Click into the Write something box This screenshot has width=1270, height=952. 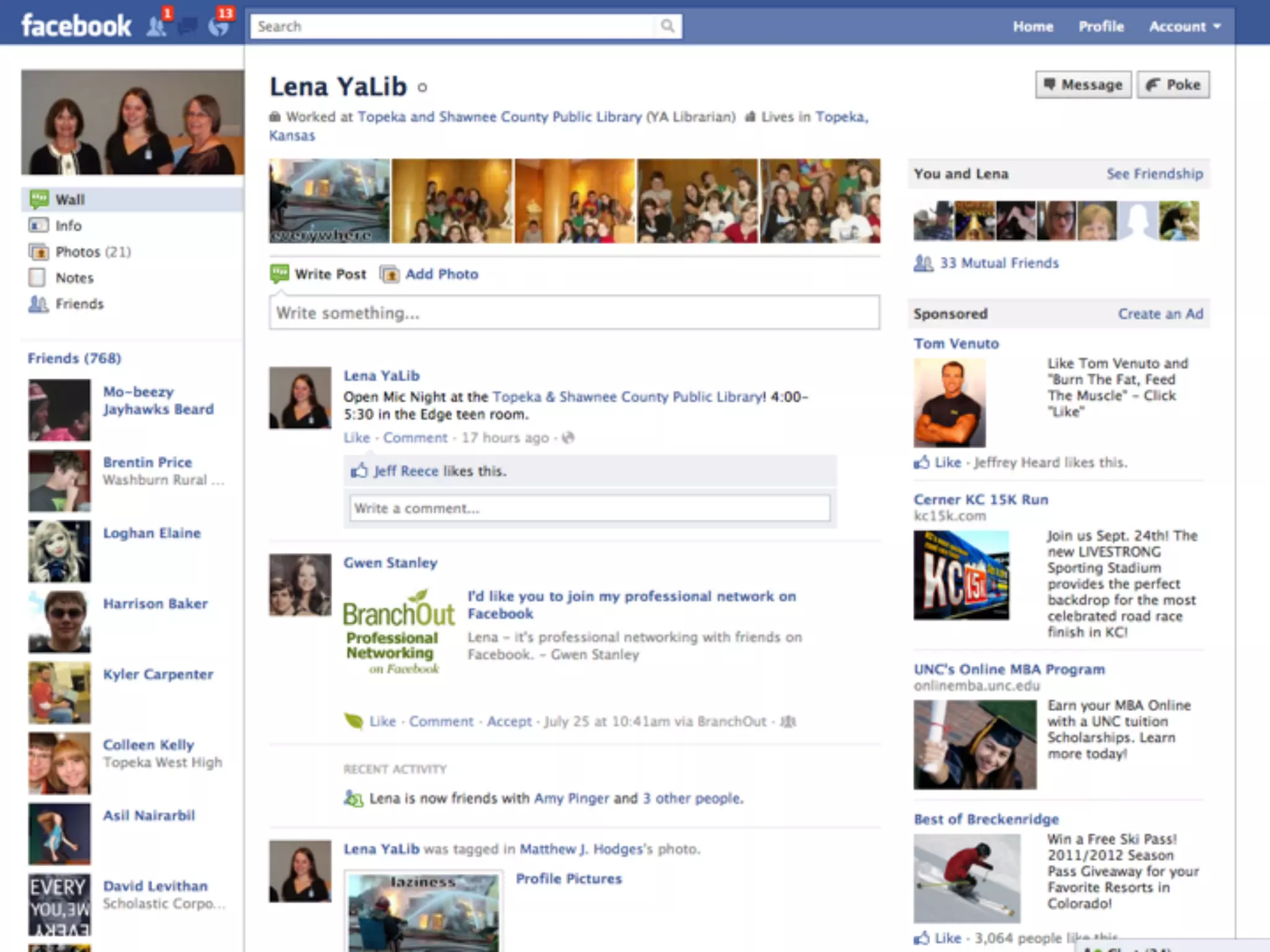click(574, 313)
